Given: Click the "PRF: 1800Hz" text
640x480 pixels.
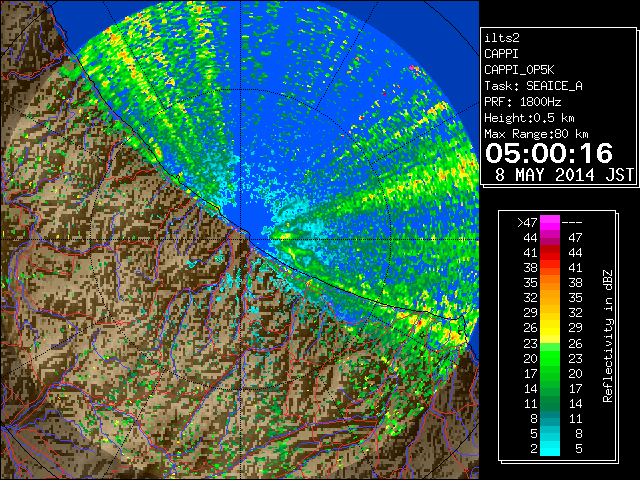Looking at the screenshot, I should tap(523, 102).
